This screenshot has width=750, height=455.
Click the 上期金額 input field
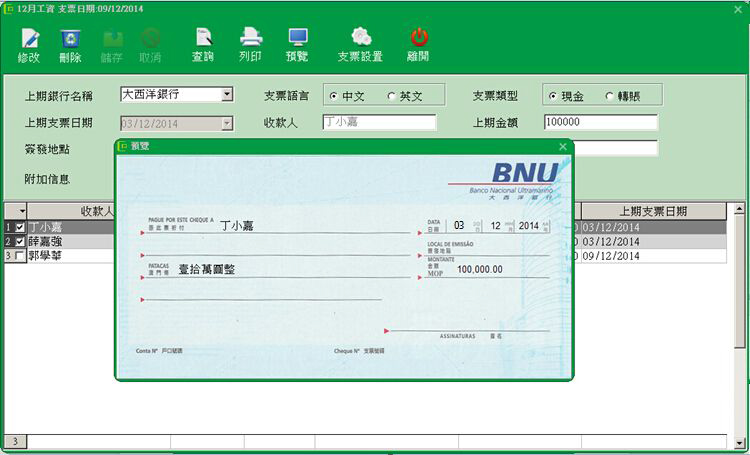600,123
